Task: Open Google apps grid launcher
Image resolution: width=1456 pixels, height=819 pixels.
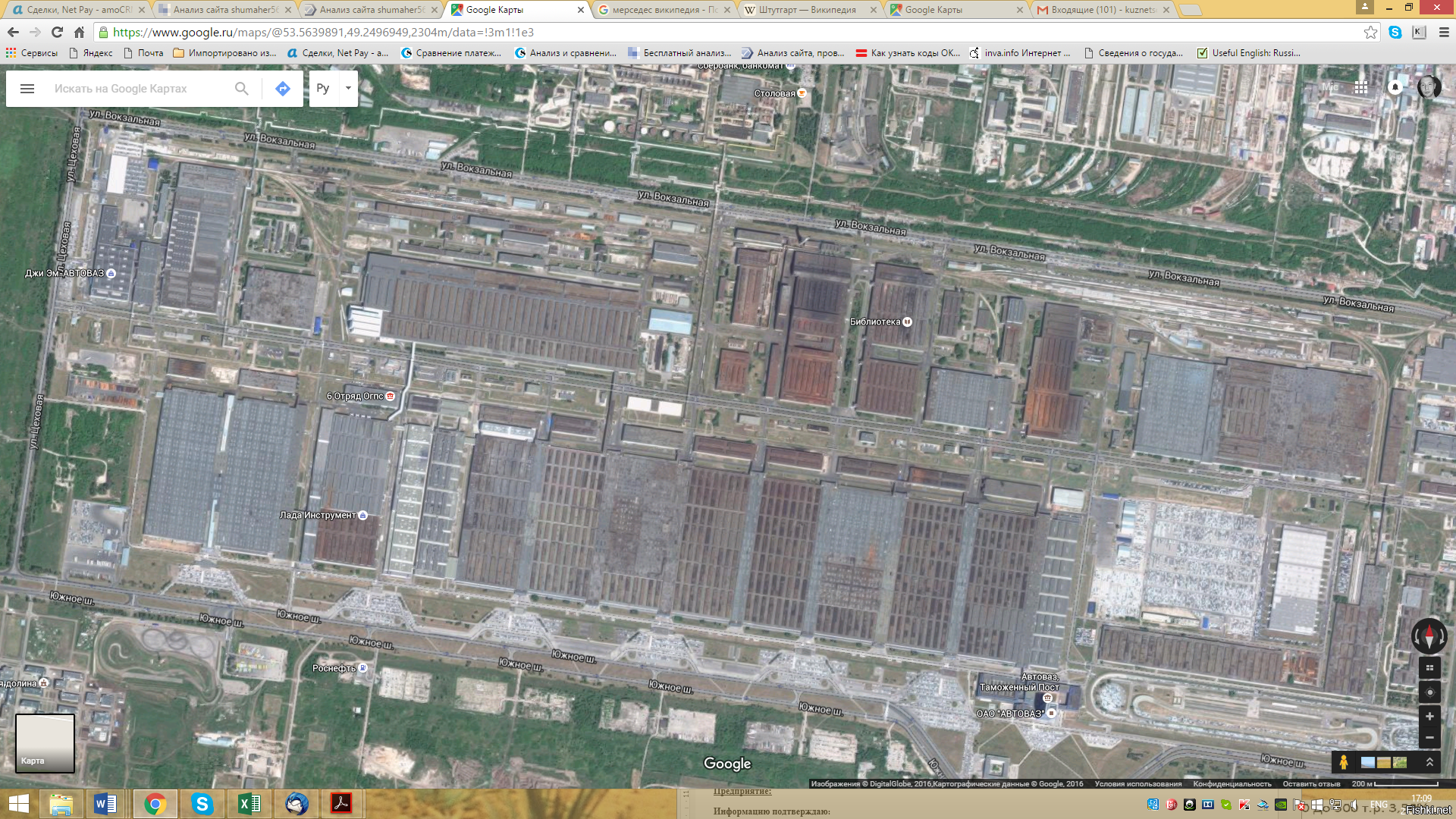Action: point(1361,87)
